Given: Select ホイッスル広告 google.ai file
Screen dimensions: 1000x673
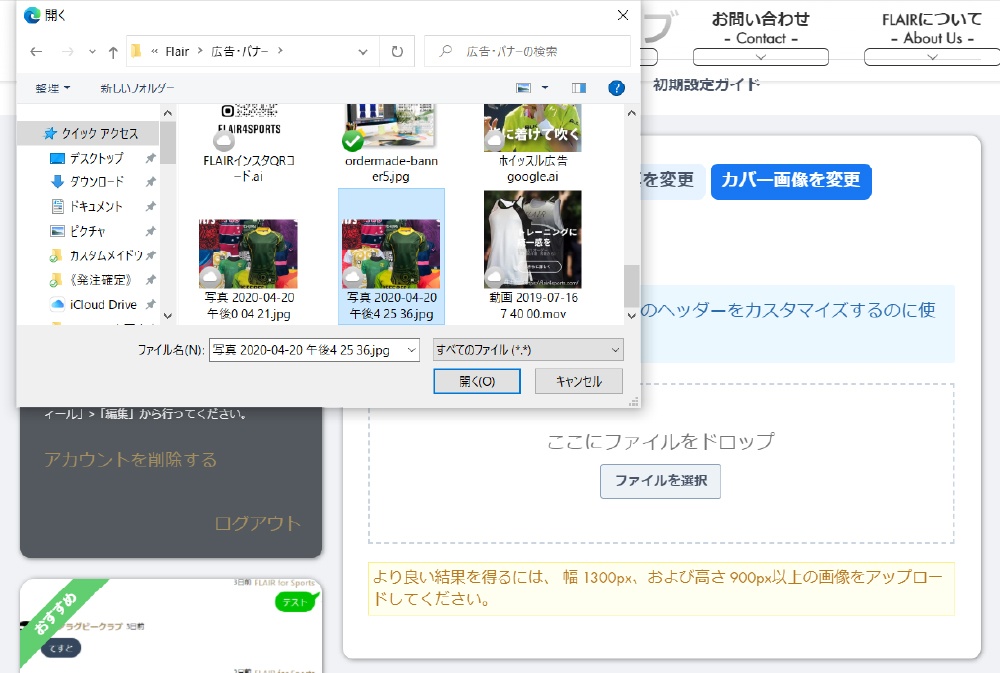Looking at the screenshot, I should point(533,144).
